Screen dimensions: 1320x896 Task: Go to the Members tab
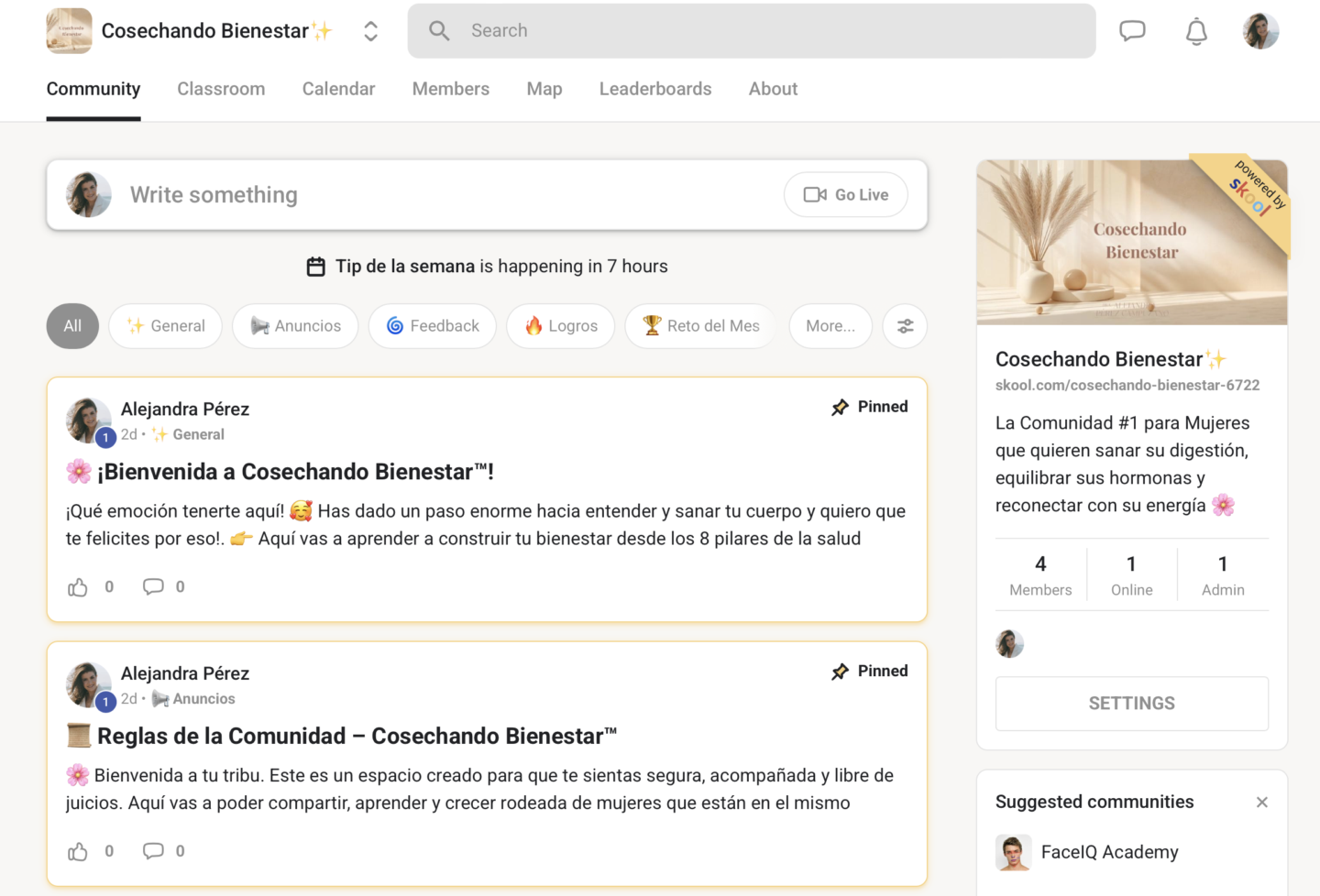pos(450,89)
